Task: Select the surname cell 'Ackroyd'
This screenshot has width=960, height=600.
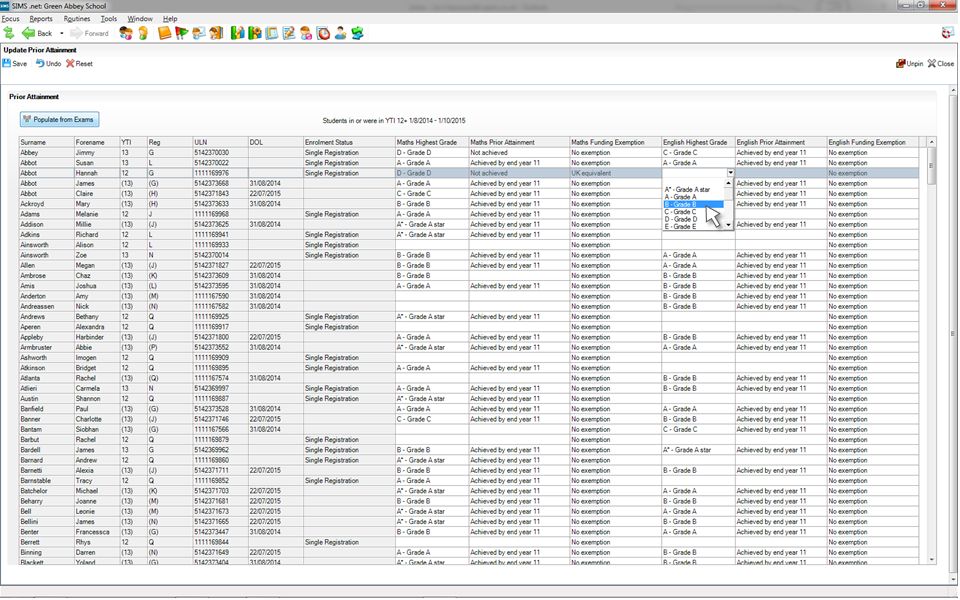Action: coord(47,204)
